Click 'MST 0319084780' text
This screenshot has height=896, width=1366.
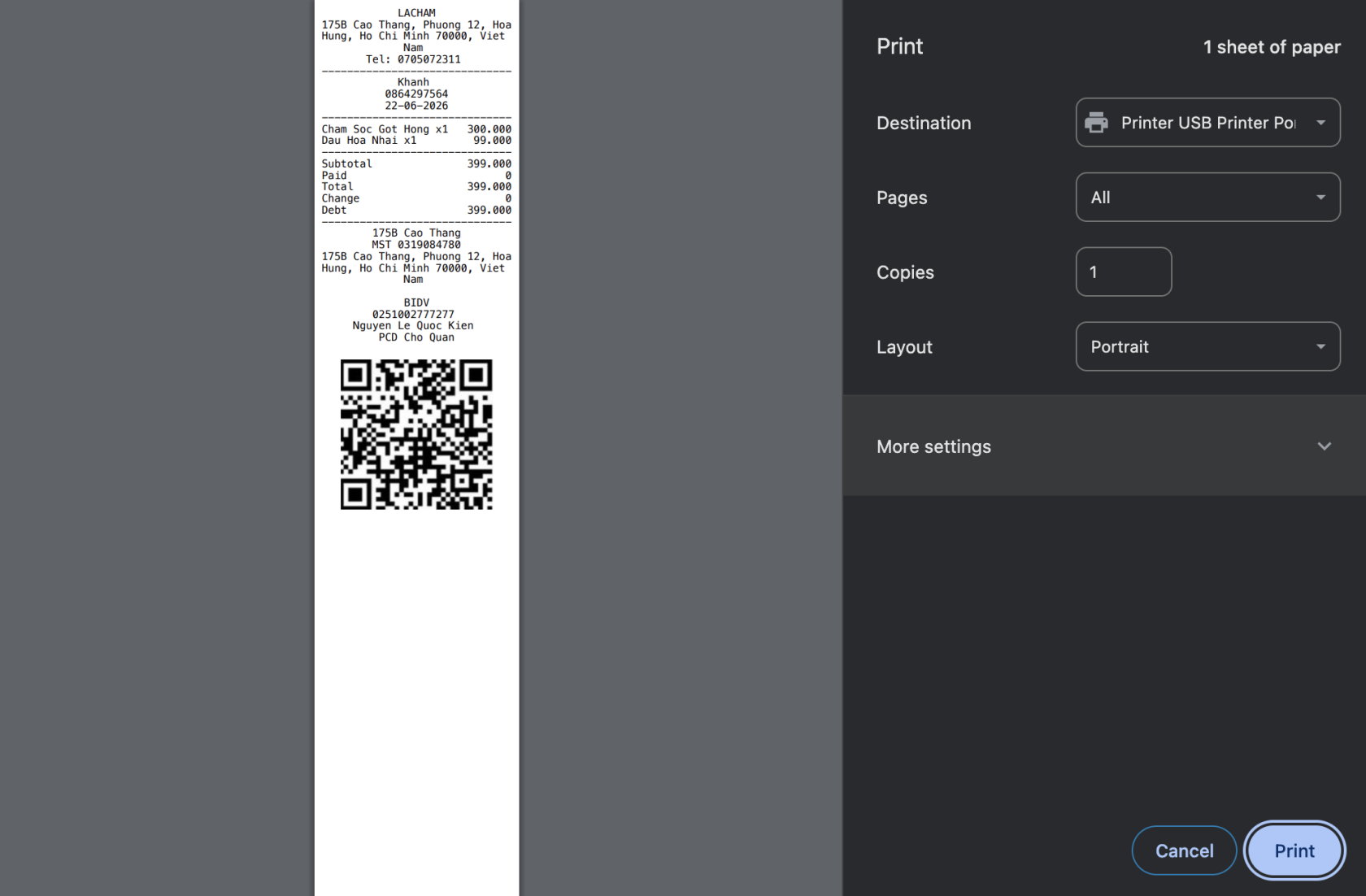point(416,245)
